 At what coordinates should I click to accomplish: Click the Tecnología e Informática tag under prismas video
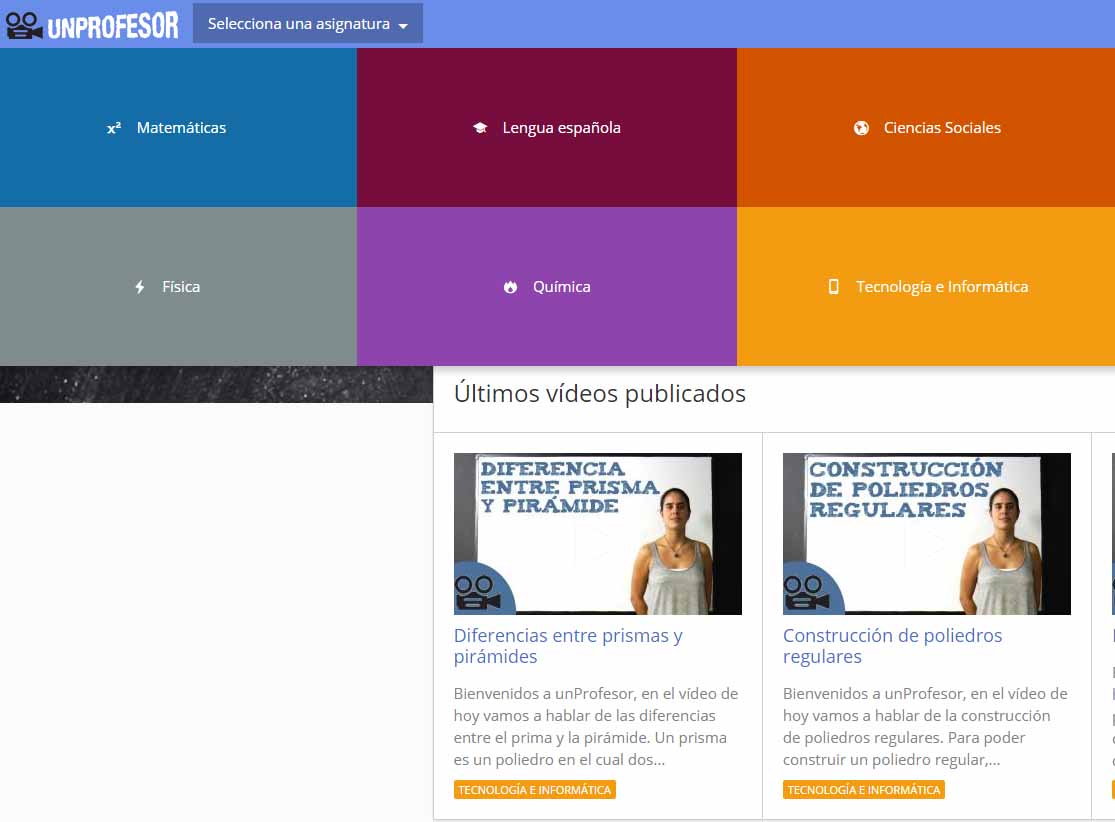click(x=536, y=789)
